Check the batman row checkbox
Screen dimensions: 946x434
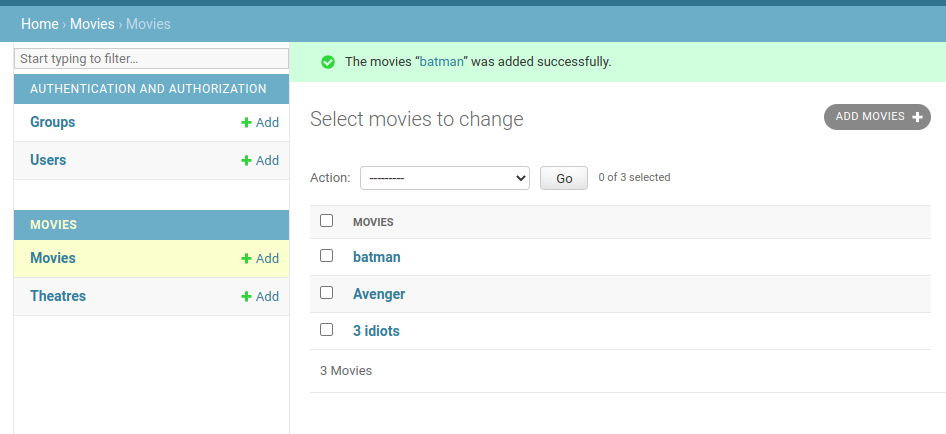pyautogui.click(x=326, y=256)
